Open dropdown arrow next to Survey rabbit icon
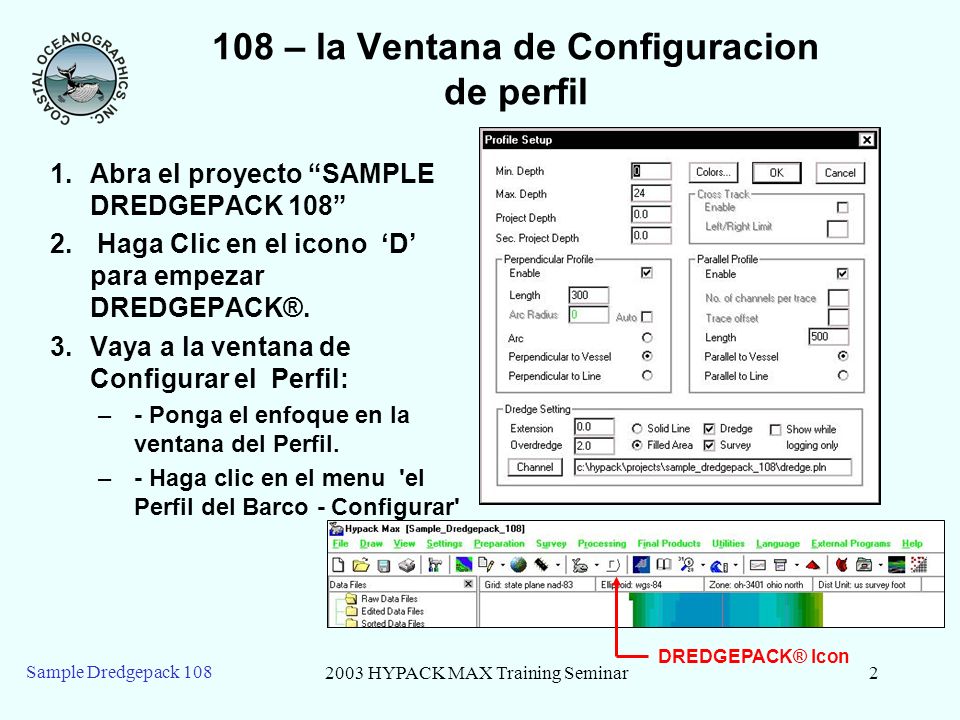Screen dimensions: 960x720 [x=596, y=565]
